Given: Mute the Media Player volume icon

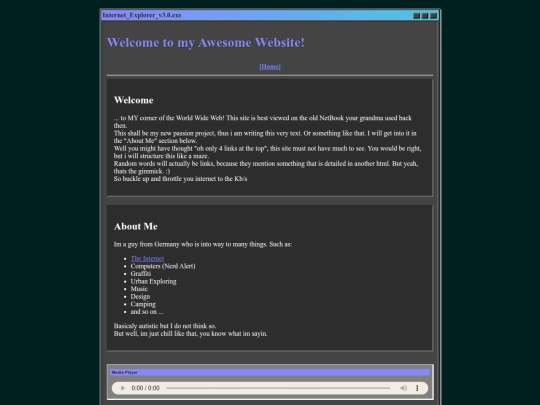Looking at the screenshot, I should tap(403, 388).
